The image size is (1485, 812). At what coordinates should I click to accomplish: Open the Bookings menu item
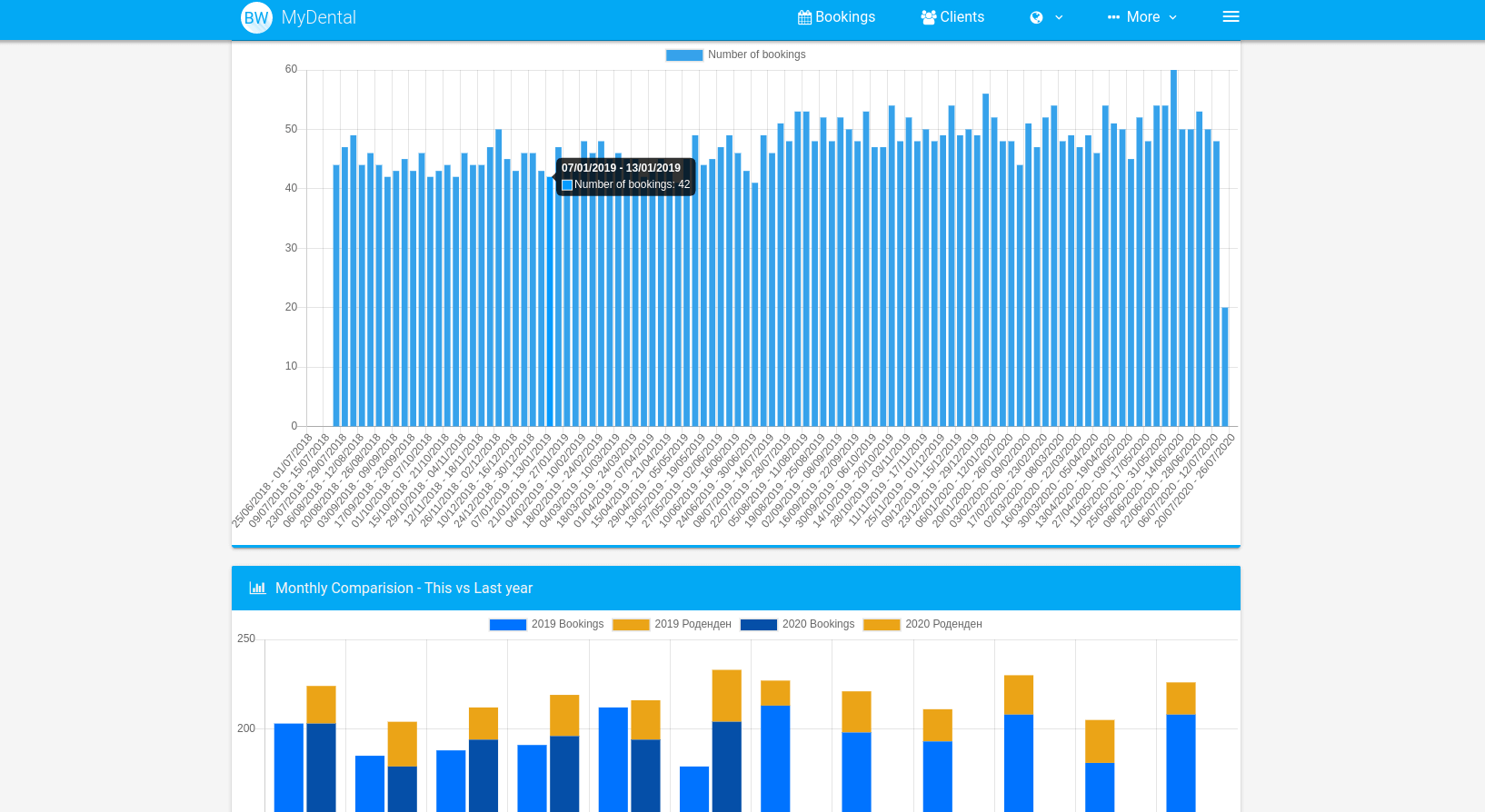(844, 17)
